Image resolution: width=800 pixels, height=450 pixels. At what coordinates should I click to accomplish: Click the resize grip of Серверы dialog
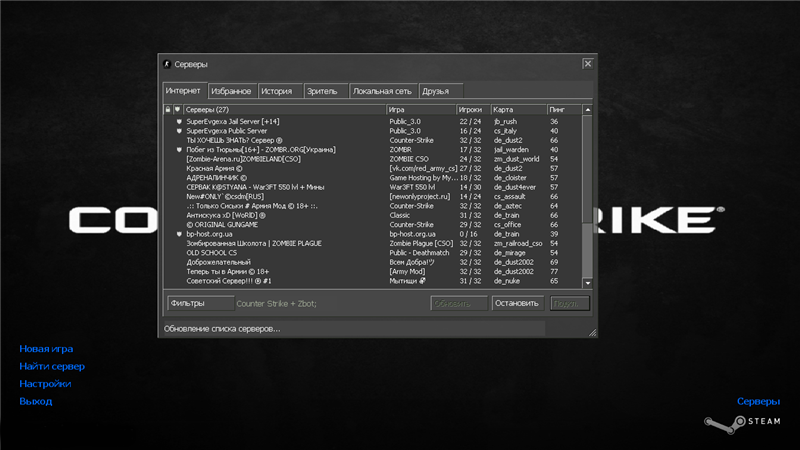(592, 333)
